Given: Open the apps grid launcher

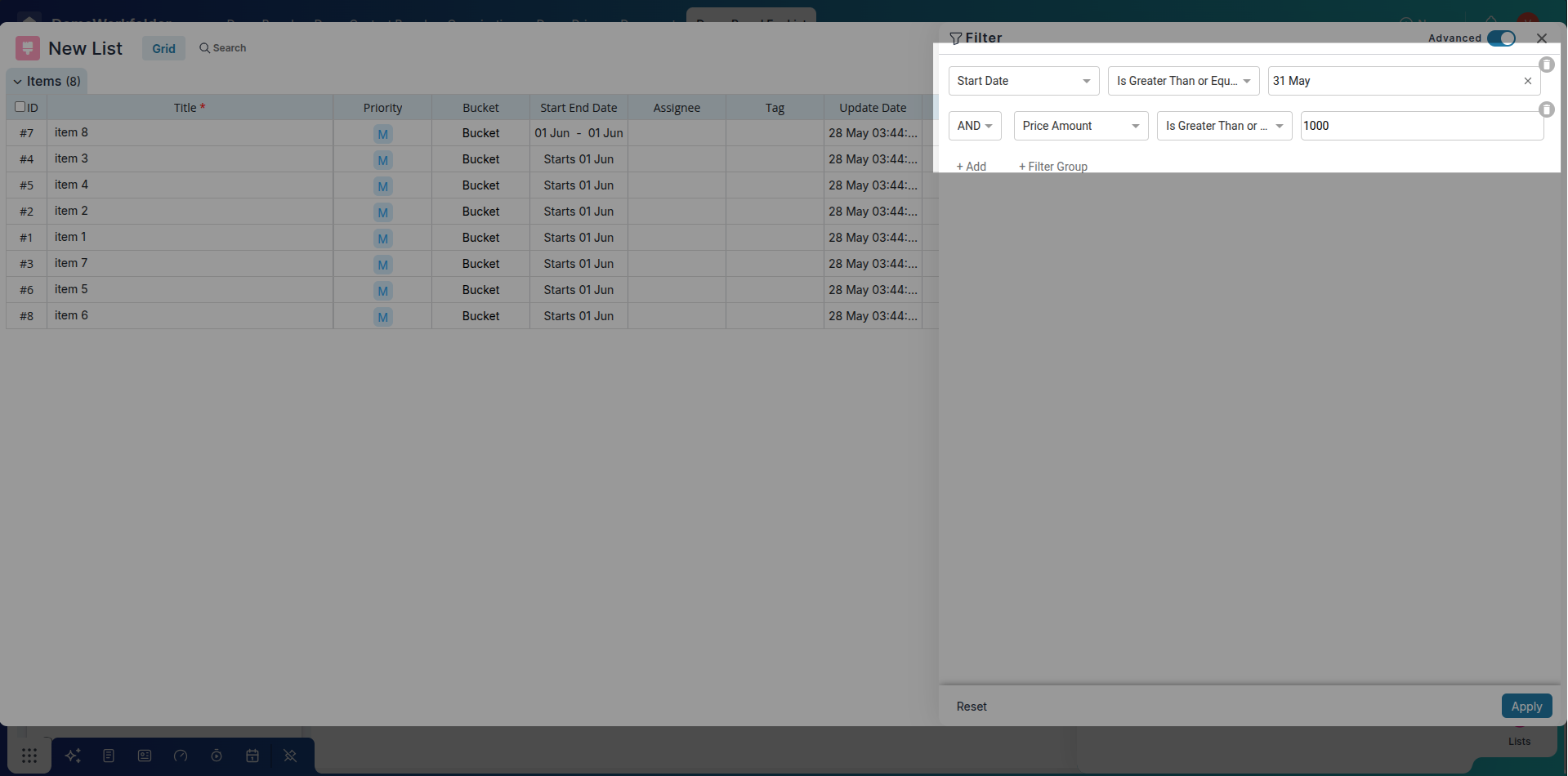Looking at the screenshot, I should pyautogui.click(x=29, y=756).
